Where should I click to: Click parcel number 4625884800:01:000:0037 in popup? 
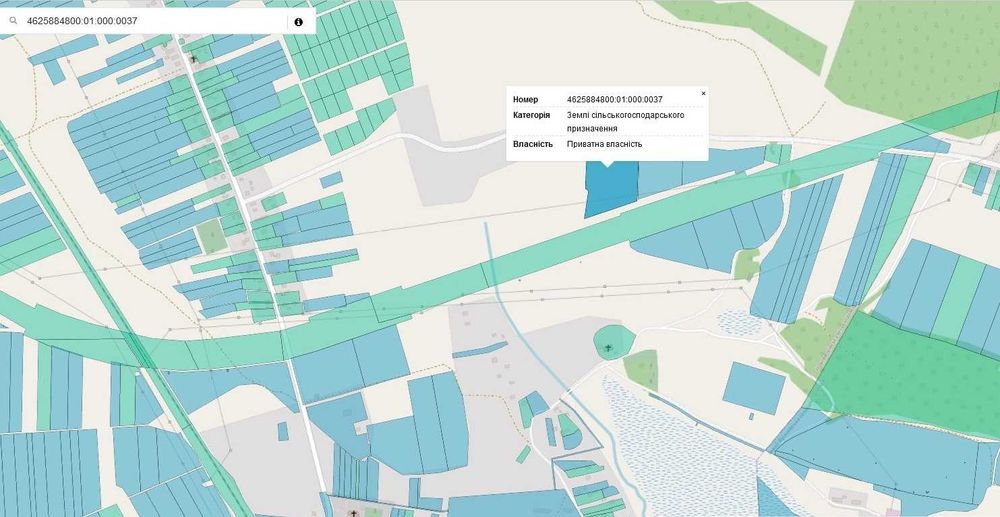coord(614,99)
